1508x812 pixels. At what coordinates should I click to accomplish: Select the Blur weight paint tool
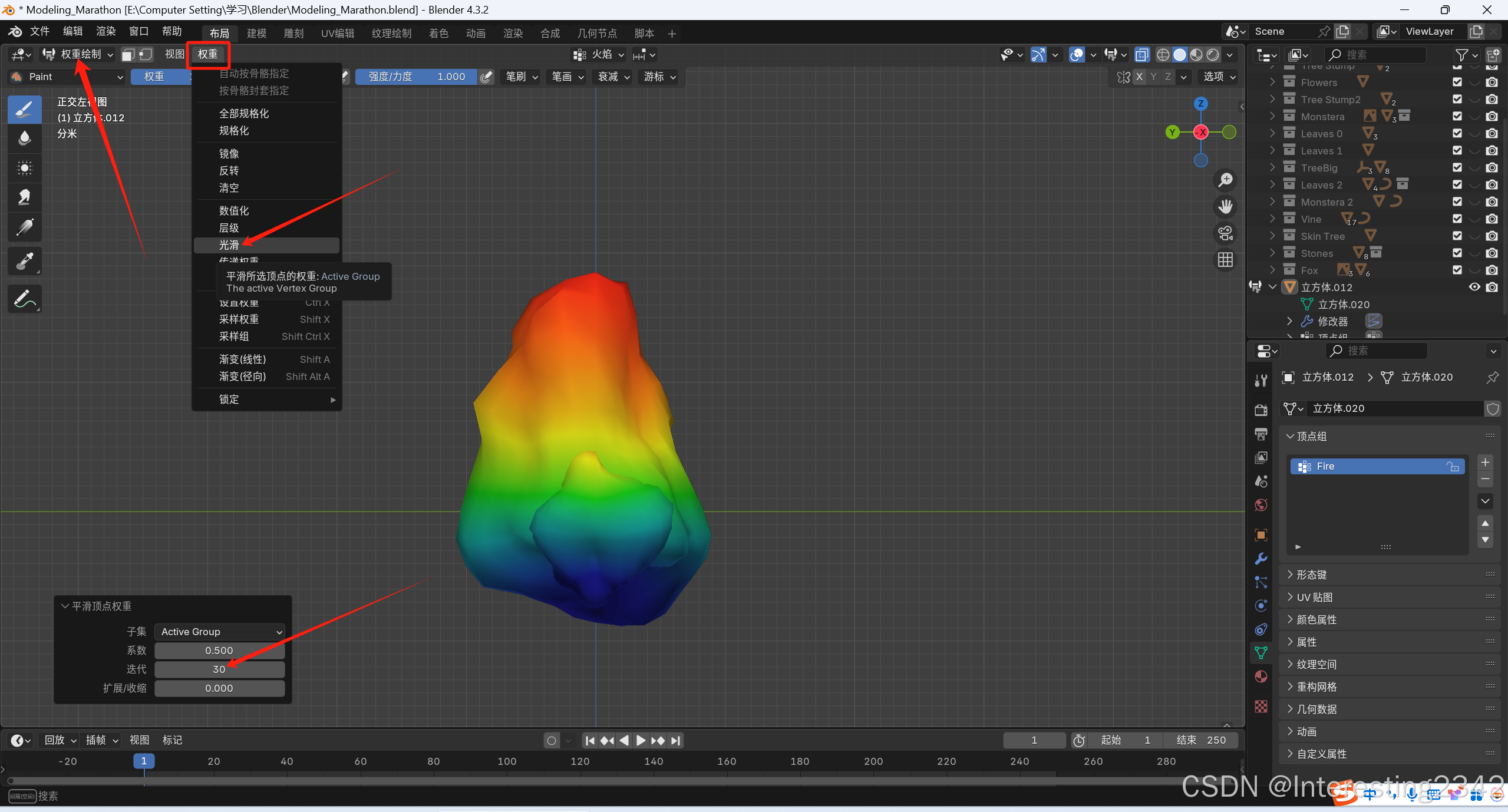24,139
